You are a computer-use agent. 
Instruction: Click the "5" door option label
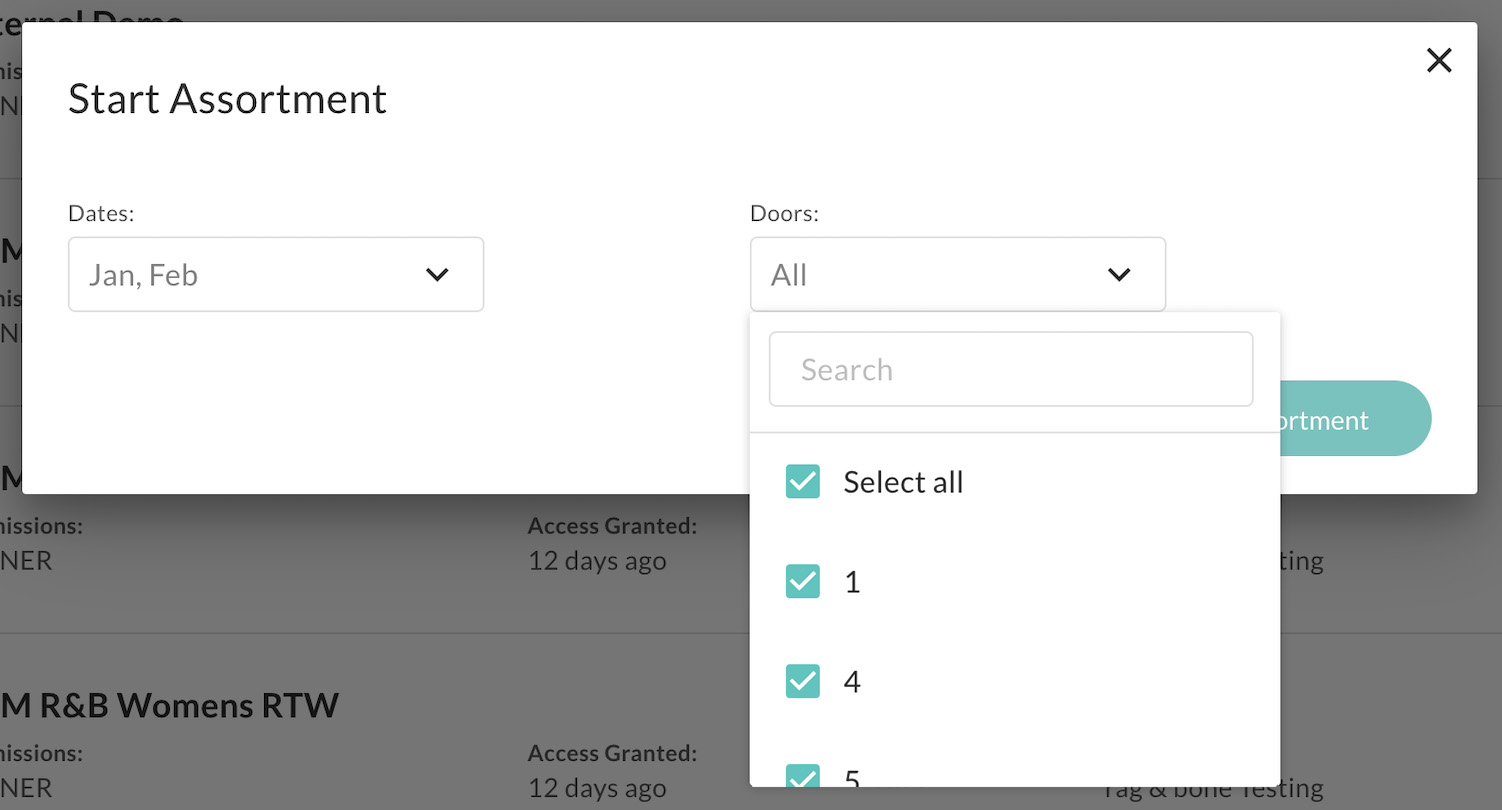[x=852, y=778]
